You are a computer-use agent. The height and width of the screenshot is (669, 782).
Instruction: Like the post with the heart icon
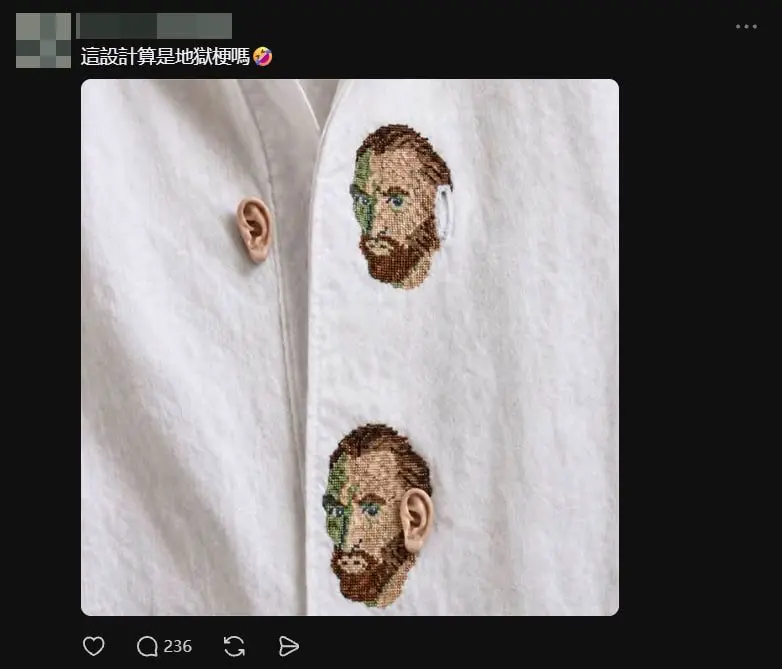tap(94, 646)
